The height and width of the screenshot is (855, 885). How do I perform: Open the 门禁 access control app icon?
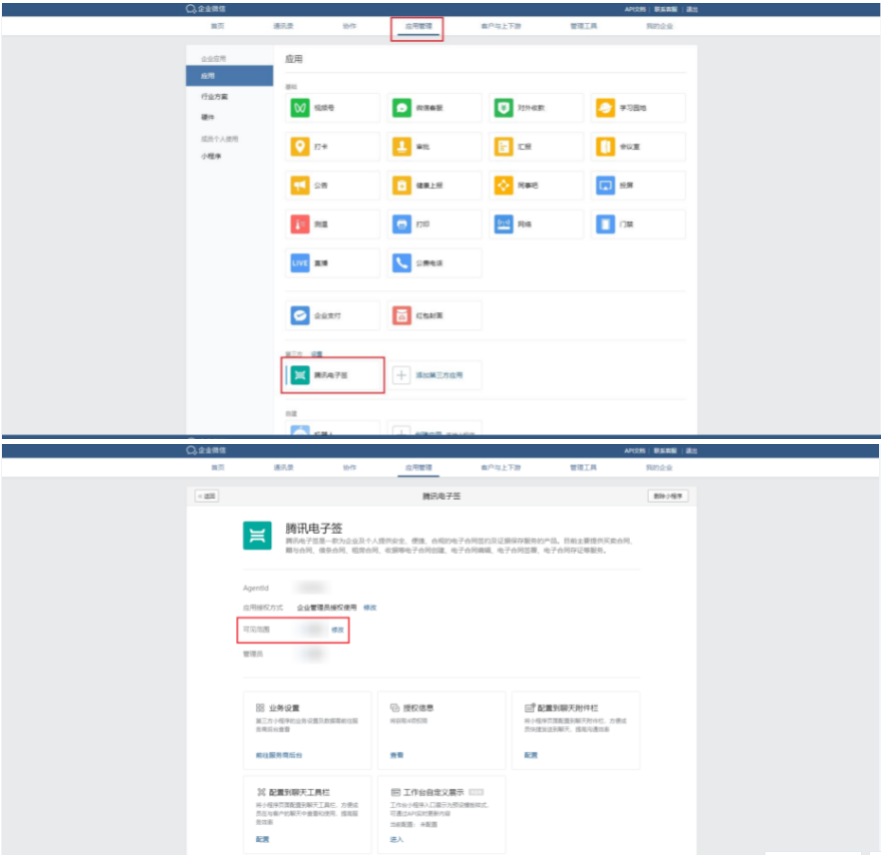(x=605, y=224)
